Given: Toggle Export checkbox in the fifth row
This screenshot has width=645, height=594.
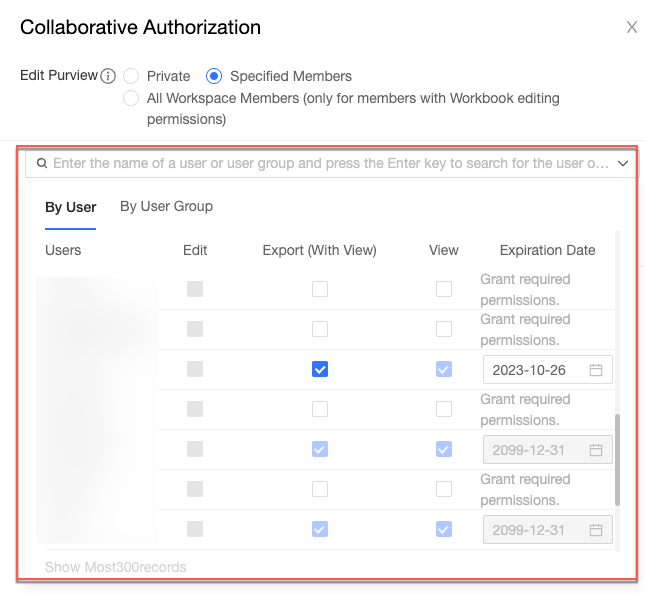Looking at the screenshot, I should point(320,449).
